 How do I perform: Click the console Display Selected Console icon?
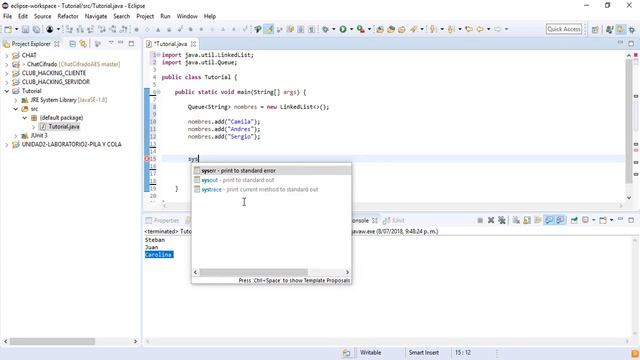pyautogui.click(x=586, y=220)
